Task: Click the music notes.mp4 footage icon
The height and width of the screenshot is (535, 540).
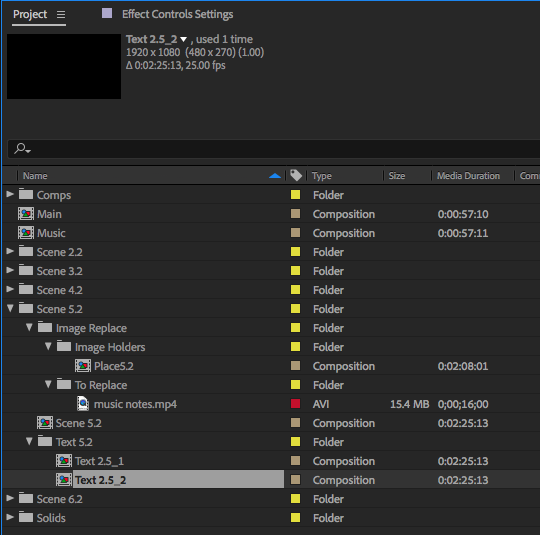Action: pyautogui.click(x=83, y=404)
